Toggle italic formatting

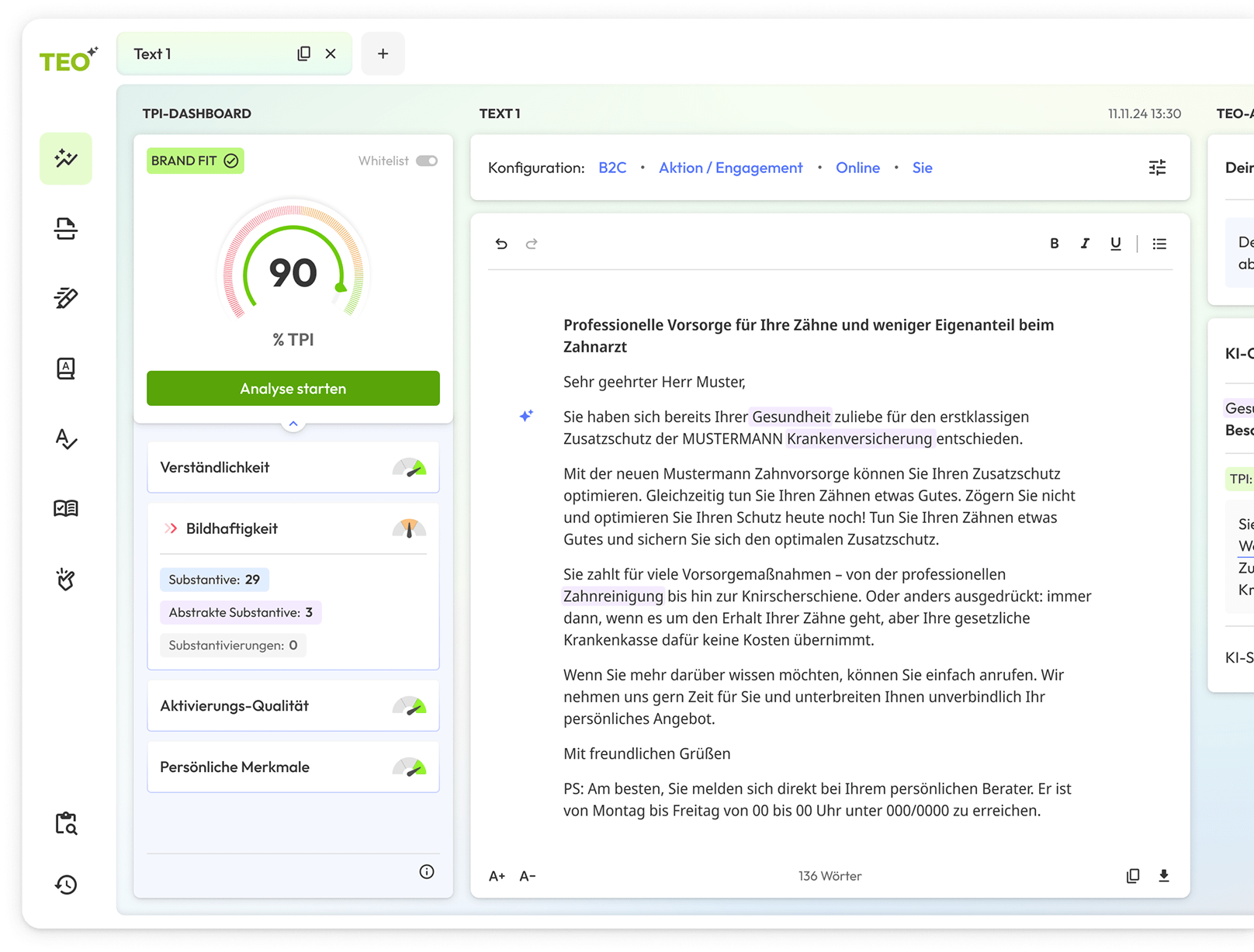(x=1085, y=244)
